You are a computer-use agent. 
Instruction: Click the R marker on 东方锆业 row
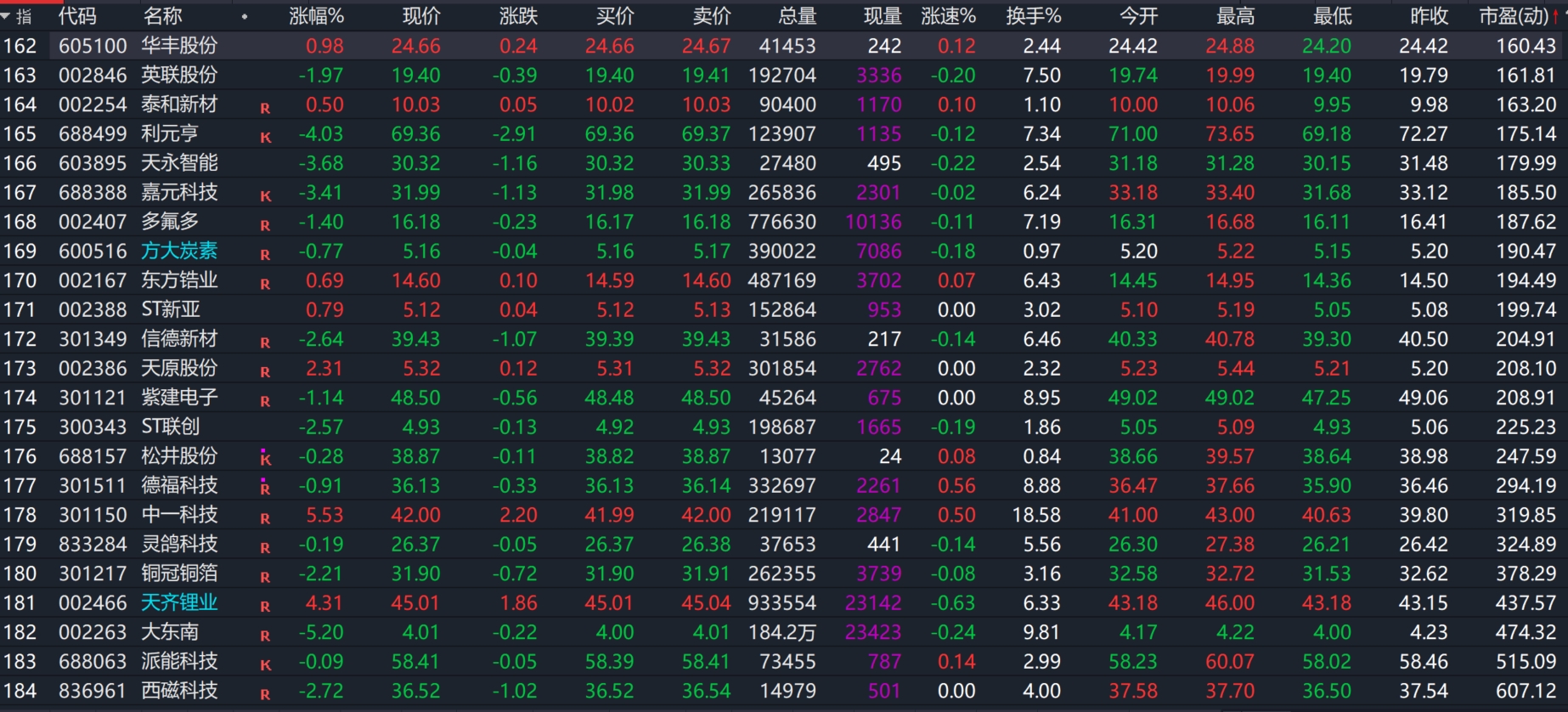[x=265, y=284]
